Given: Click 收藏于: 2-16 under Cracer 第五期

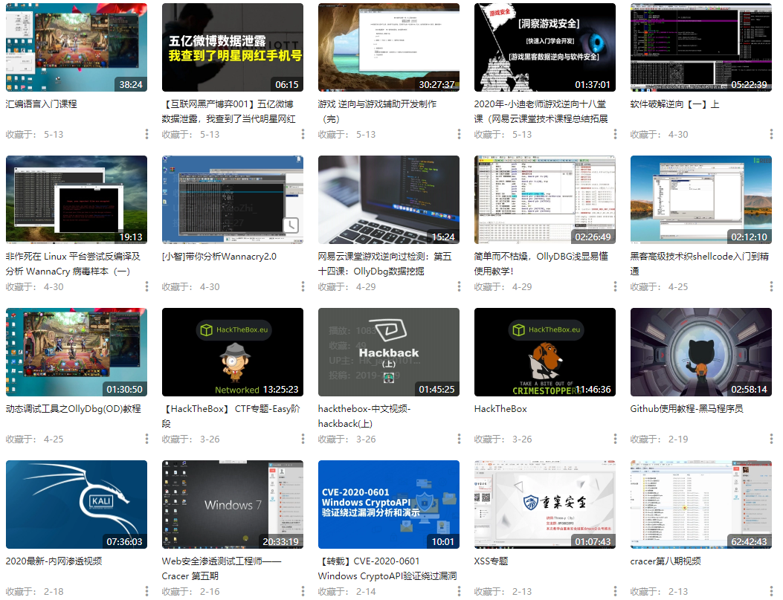Looking at the screenshot, I should 191,592.
